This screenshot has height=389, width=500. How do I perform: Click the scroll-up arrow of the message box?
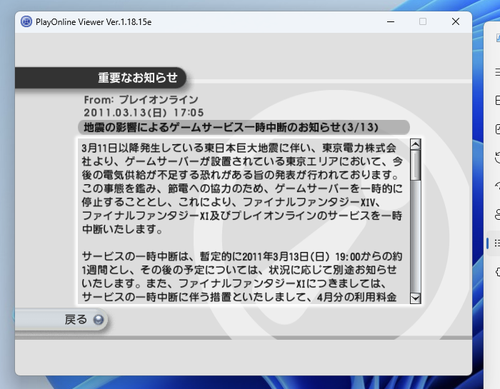pos(415,144)
